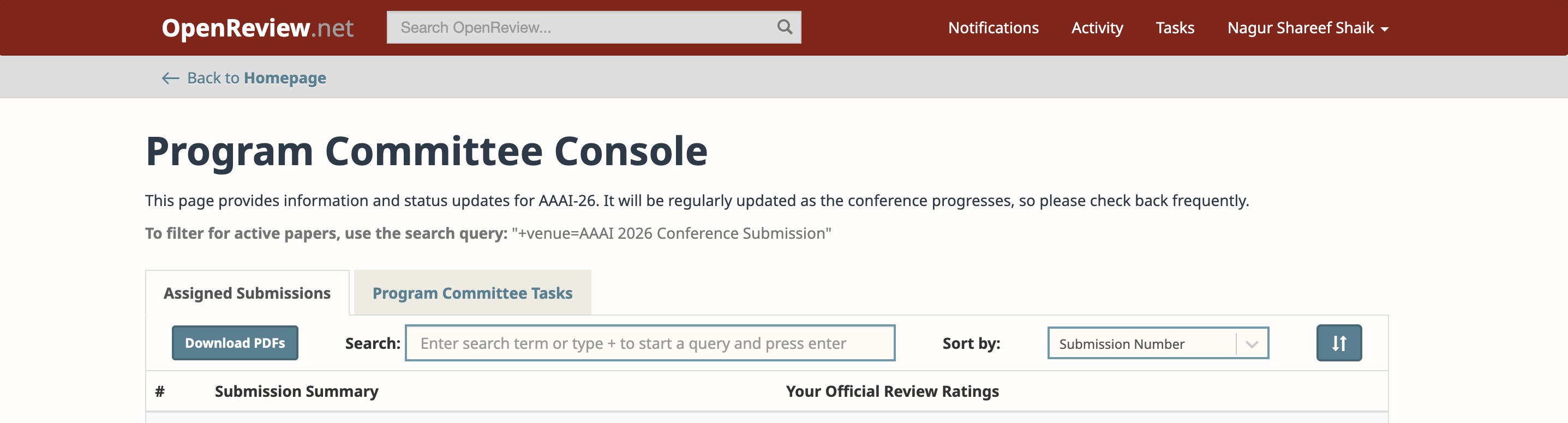Image resolution: width=1568 pixels, height=423 pixels.
Task: Click the submissions search query field
Action: [x=649, y=343]
